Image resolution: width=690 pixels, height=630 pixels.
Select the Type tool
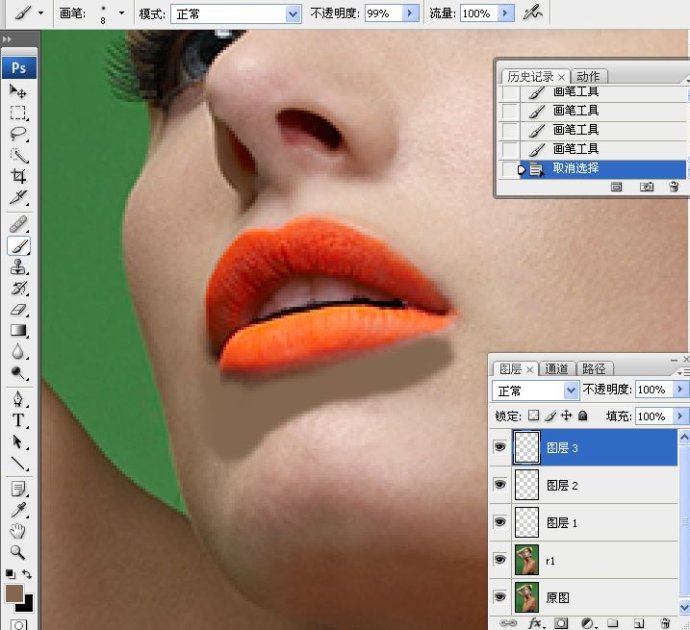pos(18,420)
